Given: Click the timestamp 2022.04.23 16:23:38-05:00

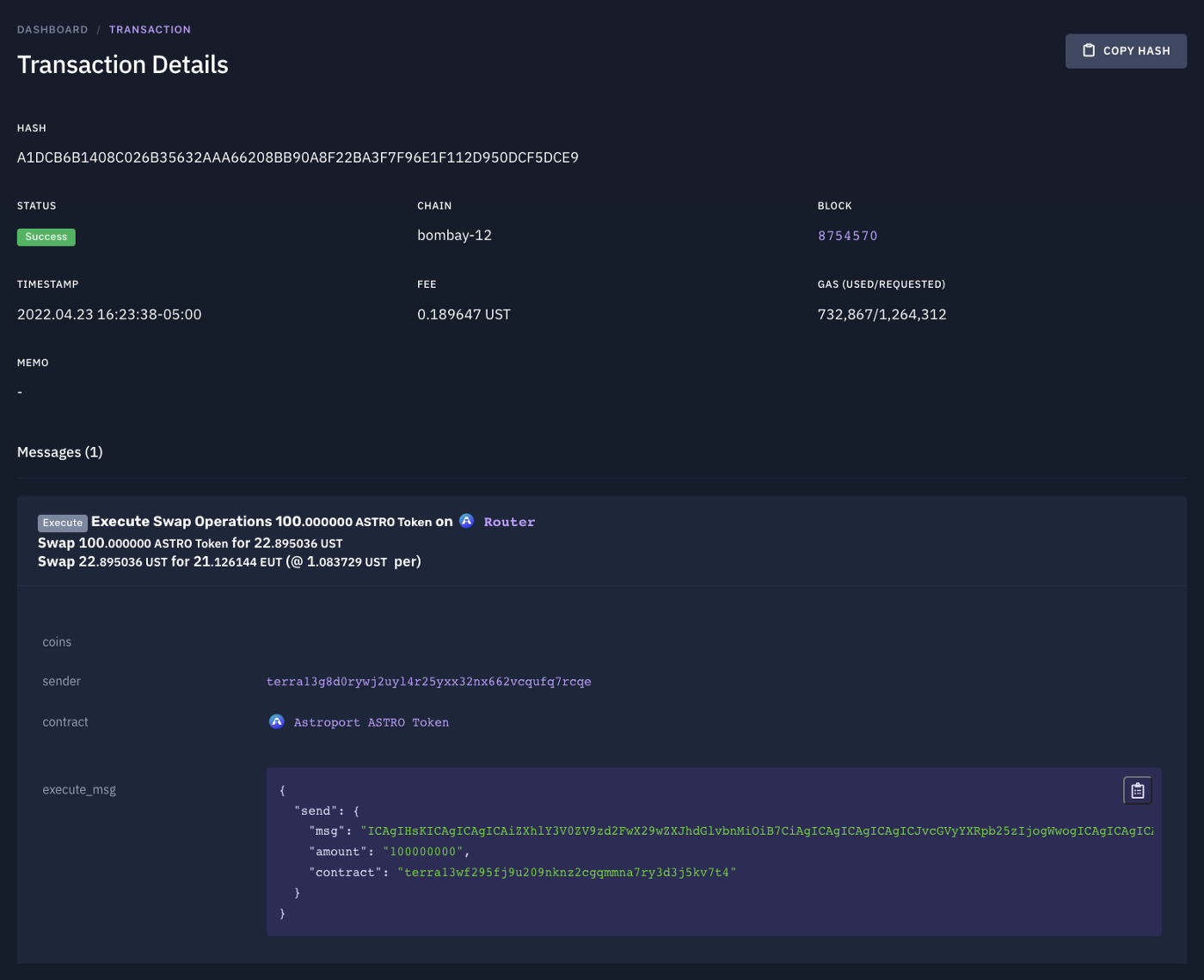Looking at the screenshot, I should [x=109, y=315].
